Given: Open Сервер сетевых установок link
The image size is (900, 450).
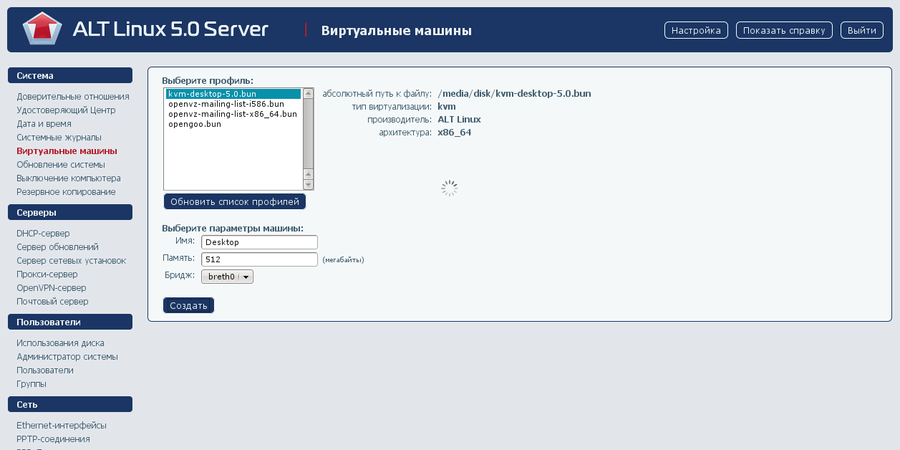Looking at the screenshot, I should coord(71,261).
